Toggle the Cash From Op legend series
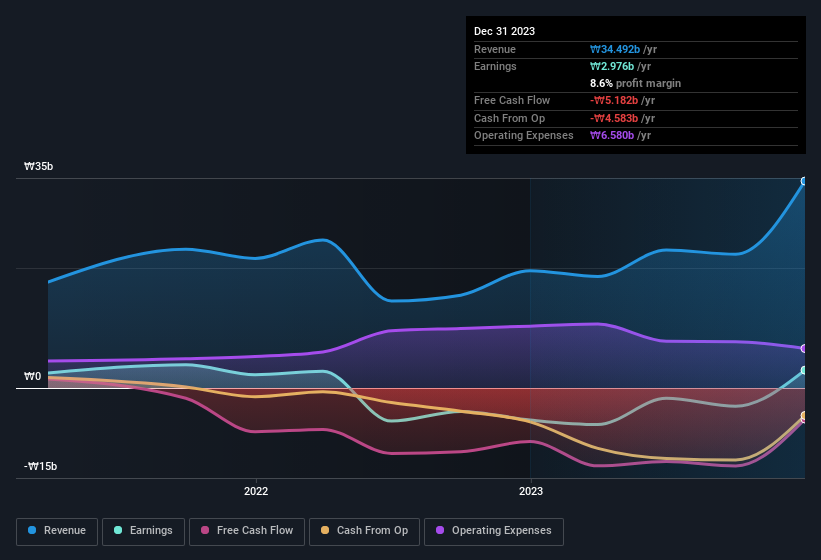This screenshot has height=560, width=821. point(364,531)
